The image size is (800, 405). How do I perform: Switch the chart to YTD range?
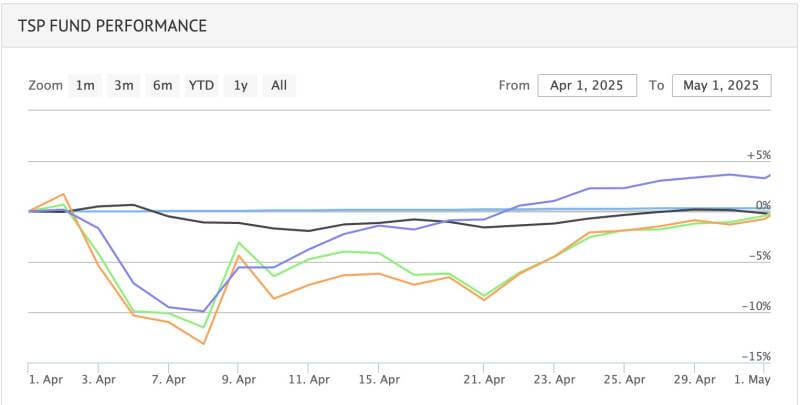pos(201,85)
